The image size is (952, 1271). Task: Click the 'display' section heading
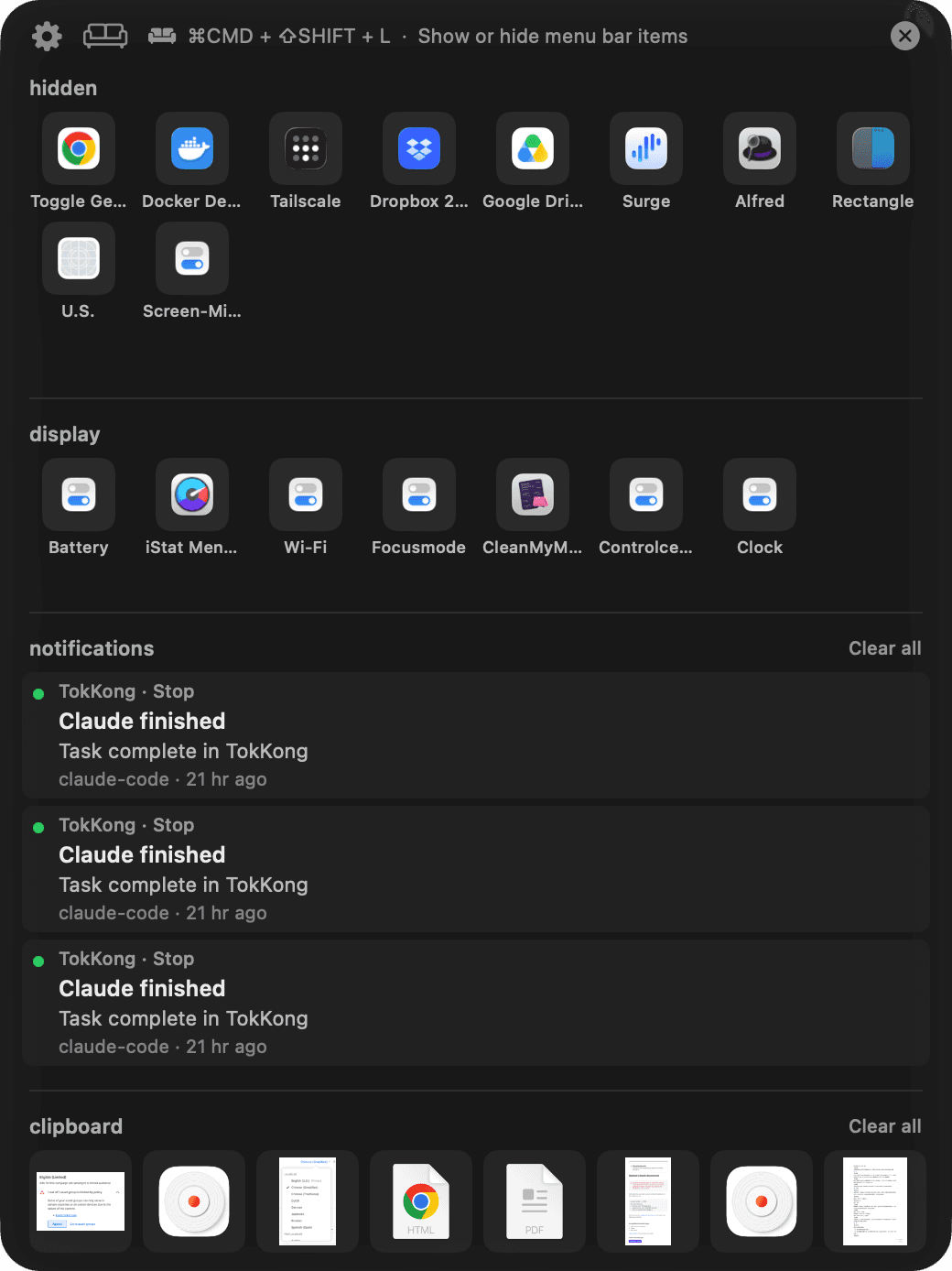pyautogui.click(x=65, y=434)
